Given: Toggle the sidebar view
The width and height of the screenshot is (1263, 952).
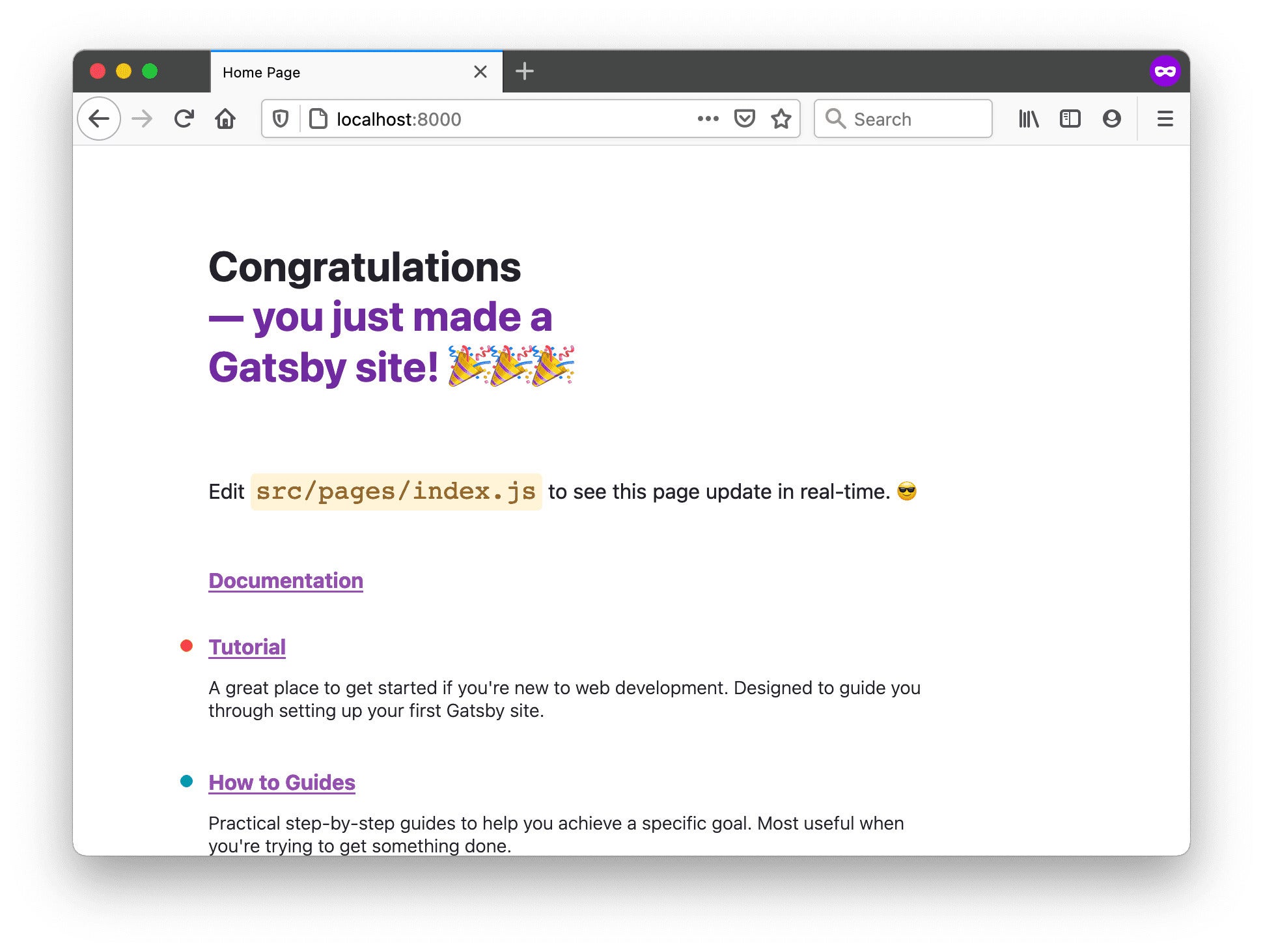Looking at the screenshot, I should 1070,119.
